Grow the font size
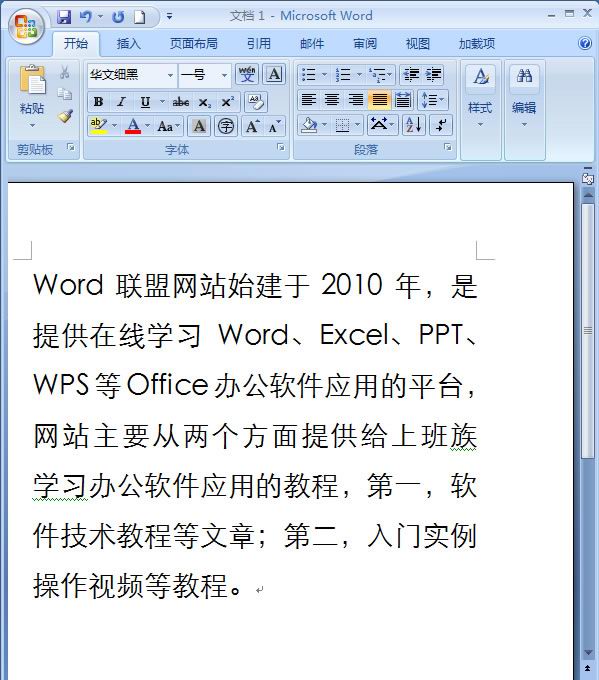Screen dimensions: 599x680 coord(253,126)
